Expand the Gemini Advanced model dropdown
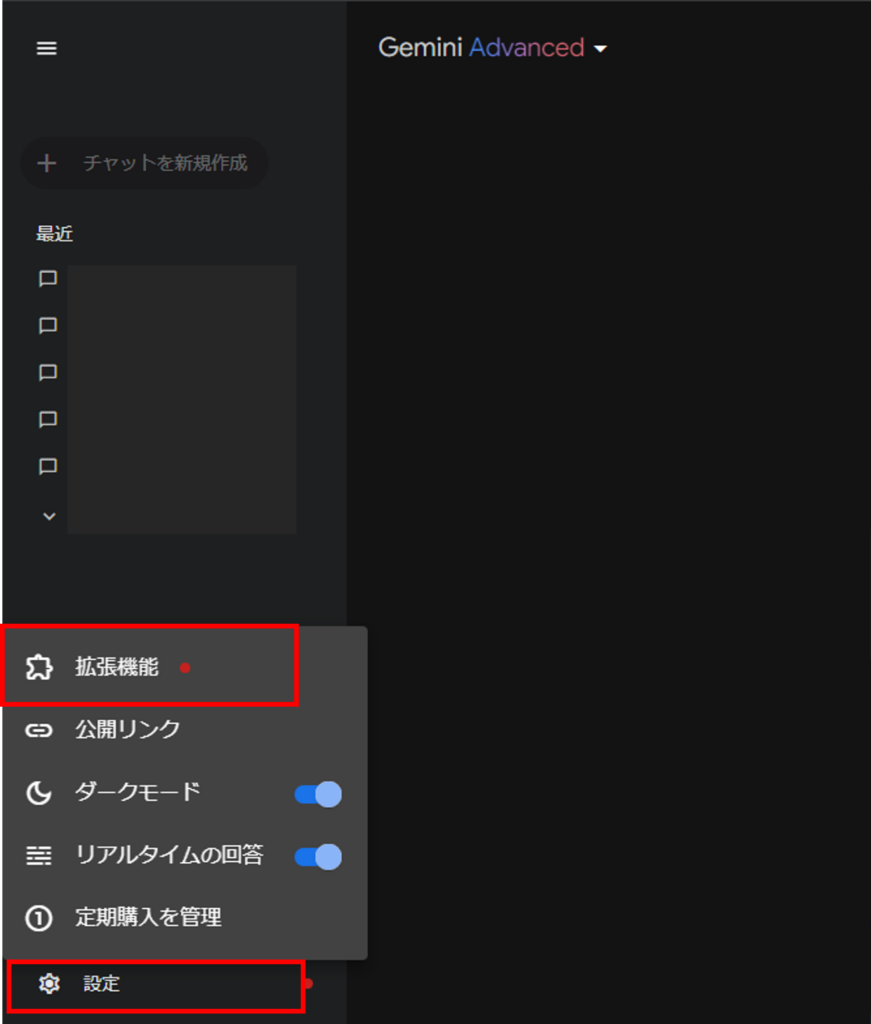871x1024 pixels. pos(600,49)
